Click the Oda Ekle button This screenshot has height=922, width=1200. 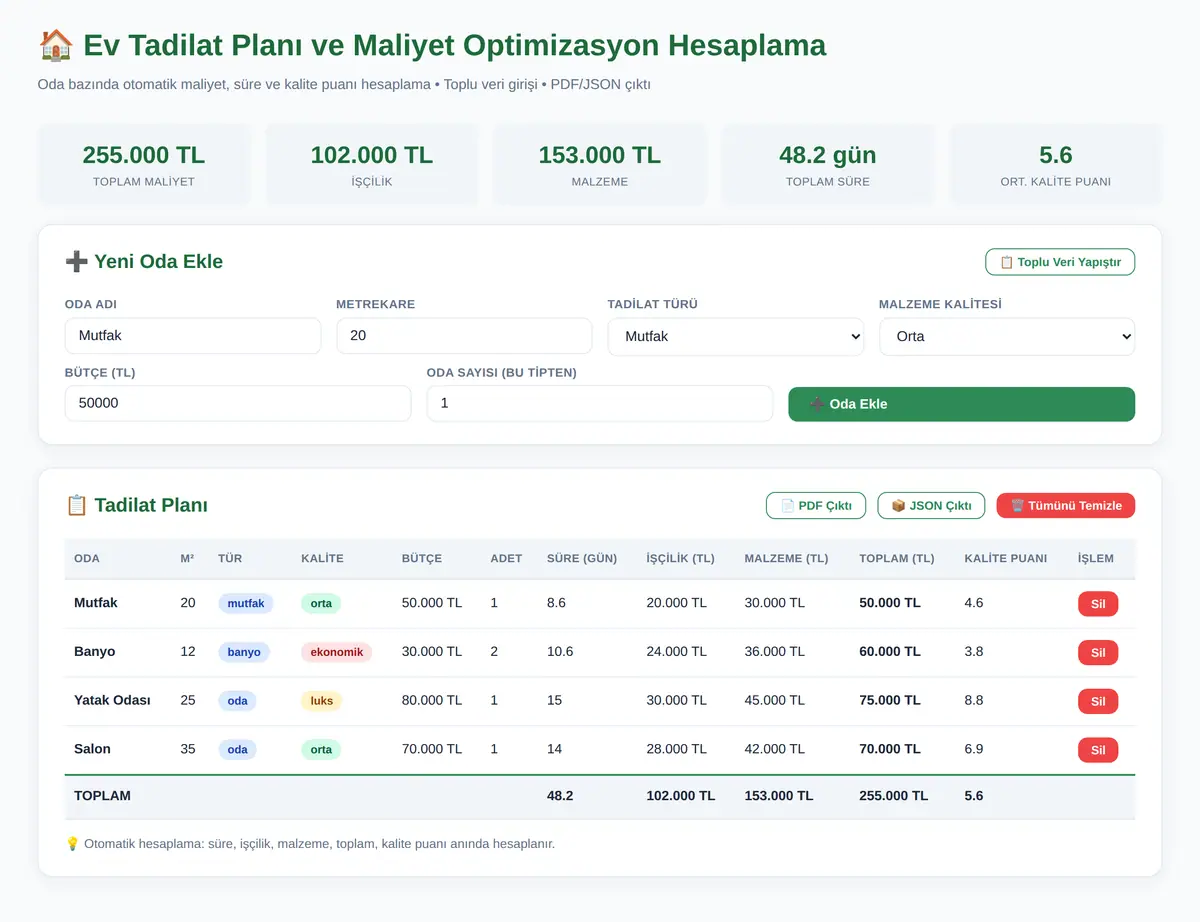click(x=961, y=404)
